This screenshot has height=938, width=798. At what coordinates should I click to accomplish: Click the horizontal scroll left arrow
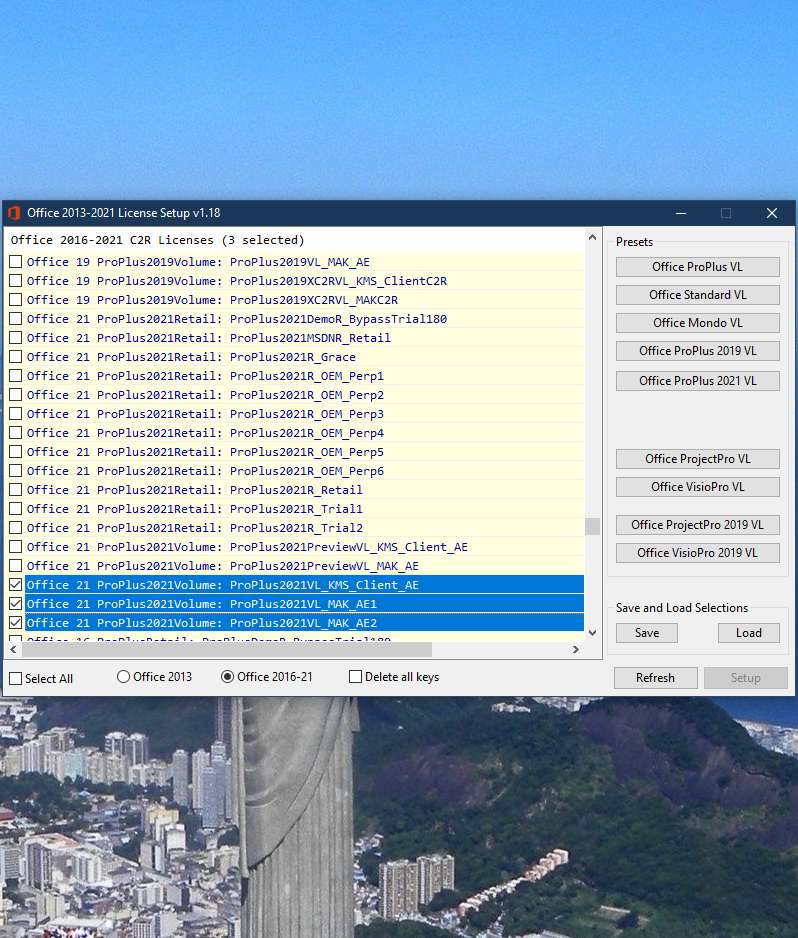(13, 650)
